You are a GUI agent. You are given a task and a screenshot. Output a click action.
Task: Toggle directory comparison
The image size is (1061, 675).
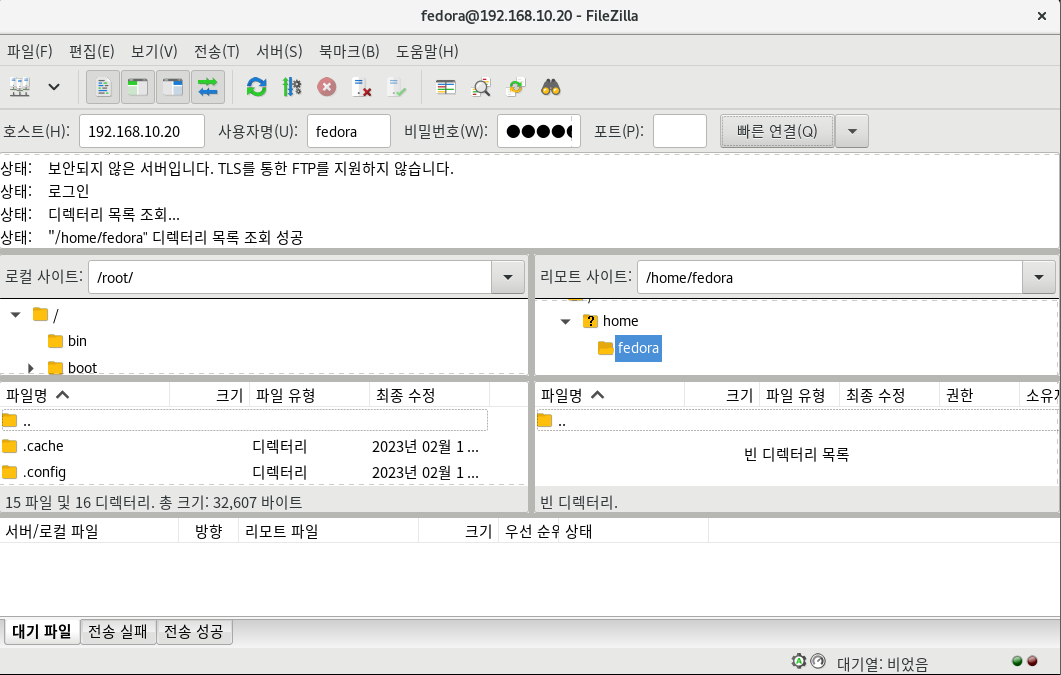click(x=481, y=87)
